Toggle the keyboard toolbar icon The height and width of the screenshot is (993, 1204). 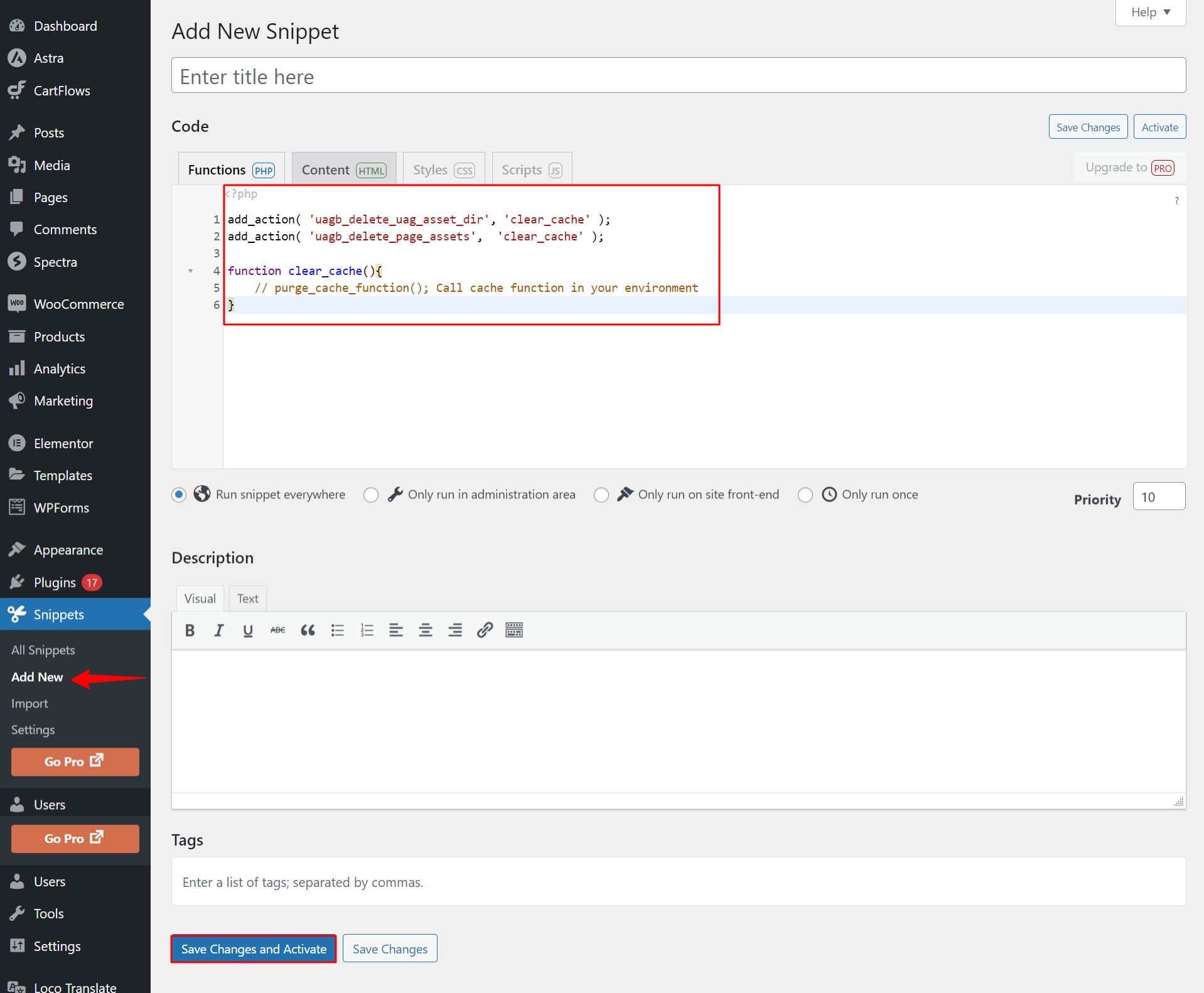(x=514, y=630)
